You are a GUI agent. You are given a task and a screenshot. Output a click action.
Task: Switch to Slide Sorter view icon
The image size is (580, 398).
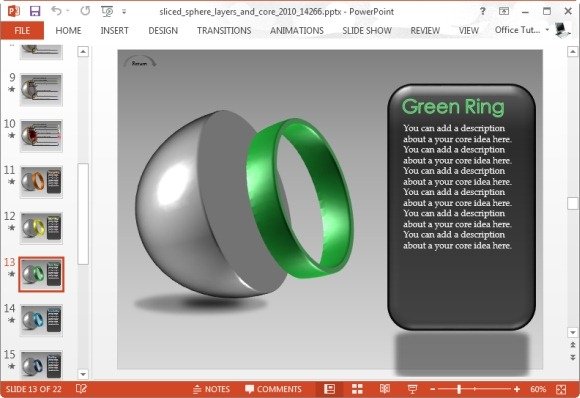357,389
